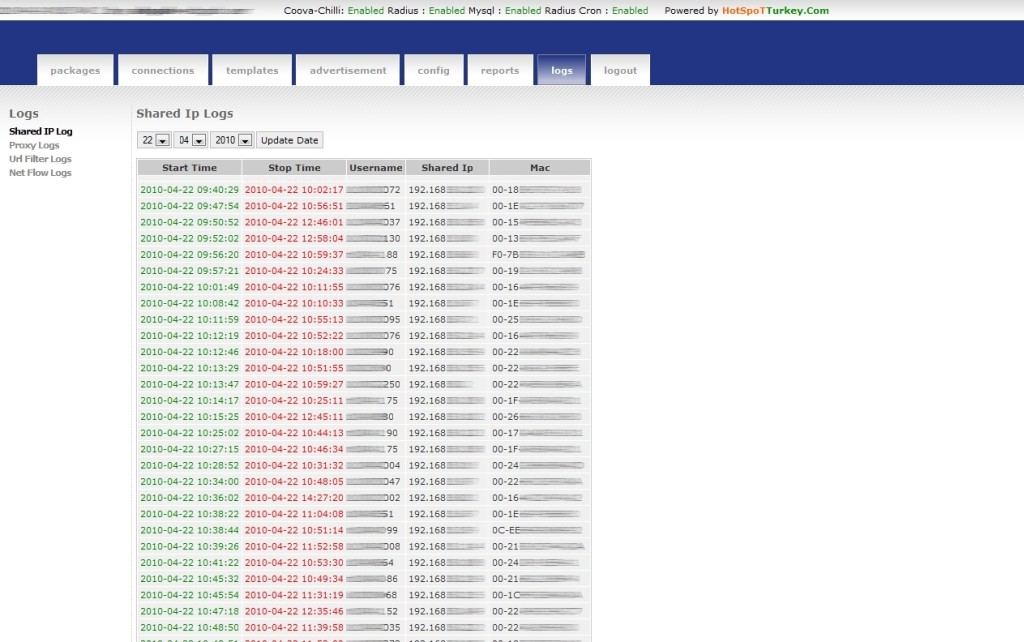Viewport: 1024px width, 642px height.
Task: Click the Mac cell beginning F0-7B
Action: (539, 255)
